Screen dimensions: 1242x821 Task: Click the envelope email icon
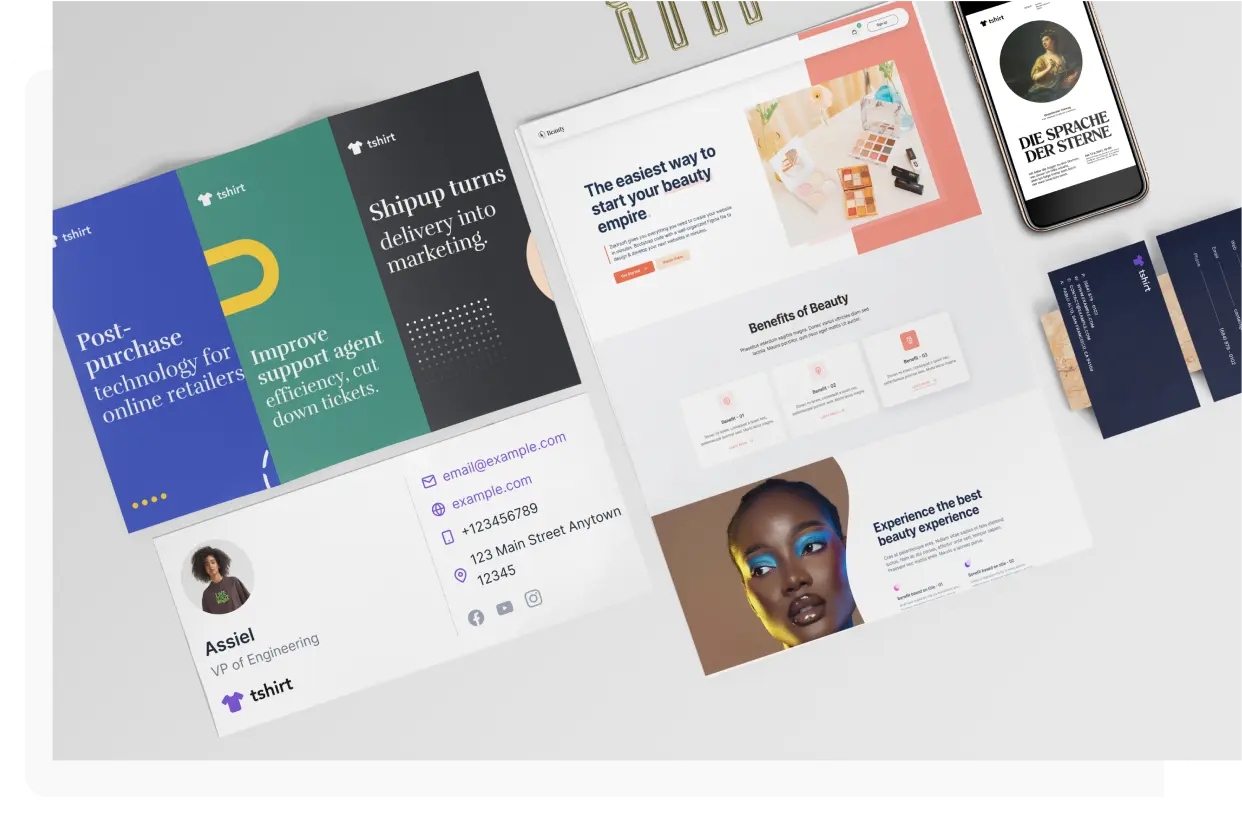coord(429,481)
